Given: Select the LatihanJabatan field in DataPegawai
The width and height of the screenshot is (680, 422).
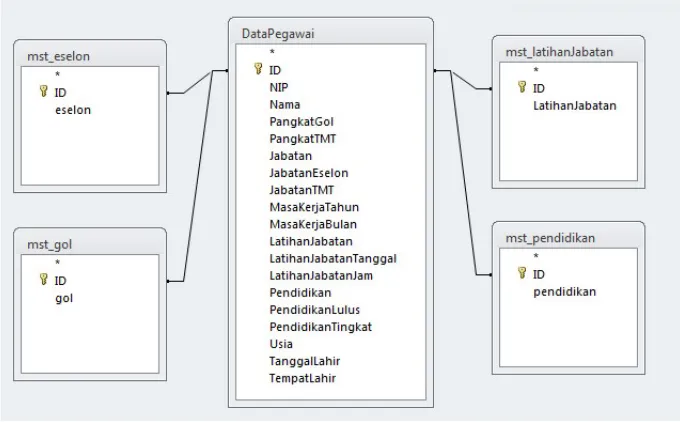Looking at the screenshot, I should (x=330, y=241).
